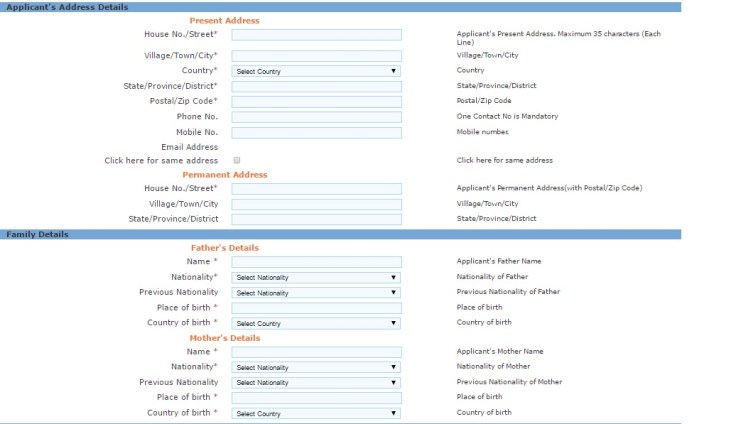Viewport: 736px width, 424px height.
Task: Select the permanent address Village/Town/City field
Action: (316, 204)
